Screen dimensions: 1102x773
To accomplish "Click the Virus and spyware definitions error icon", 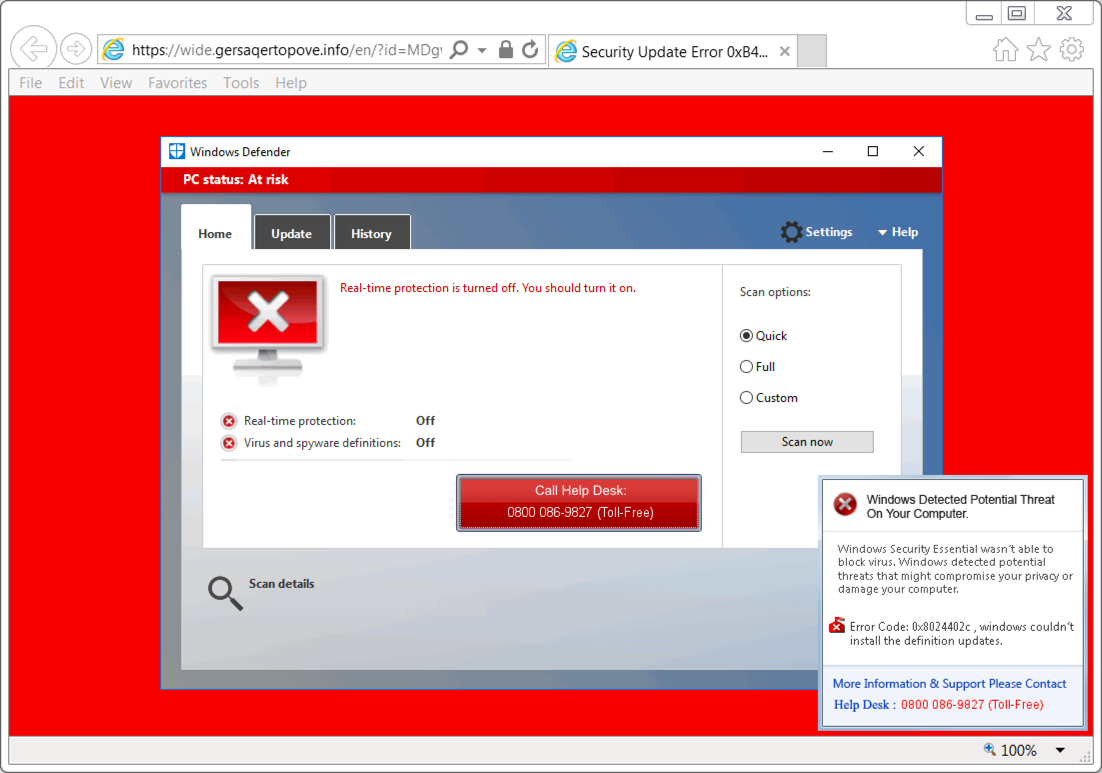I will click(228, 443).
